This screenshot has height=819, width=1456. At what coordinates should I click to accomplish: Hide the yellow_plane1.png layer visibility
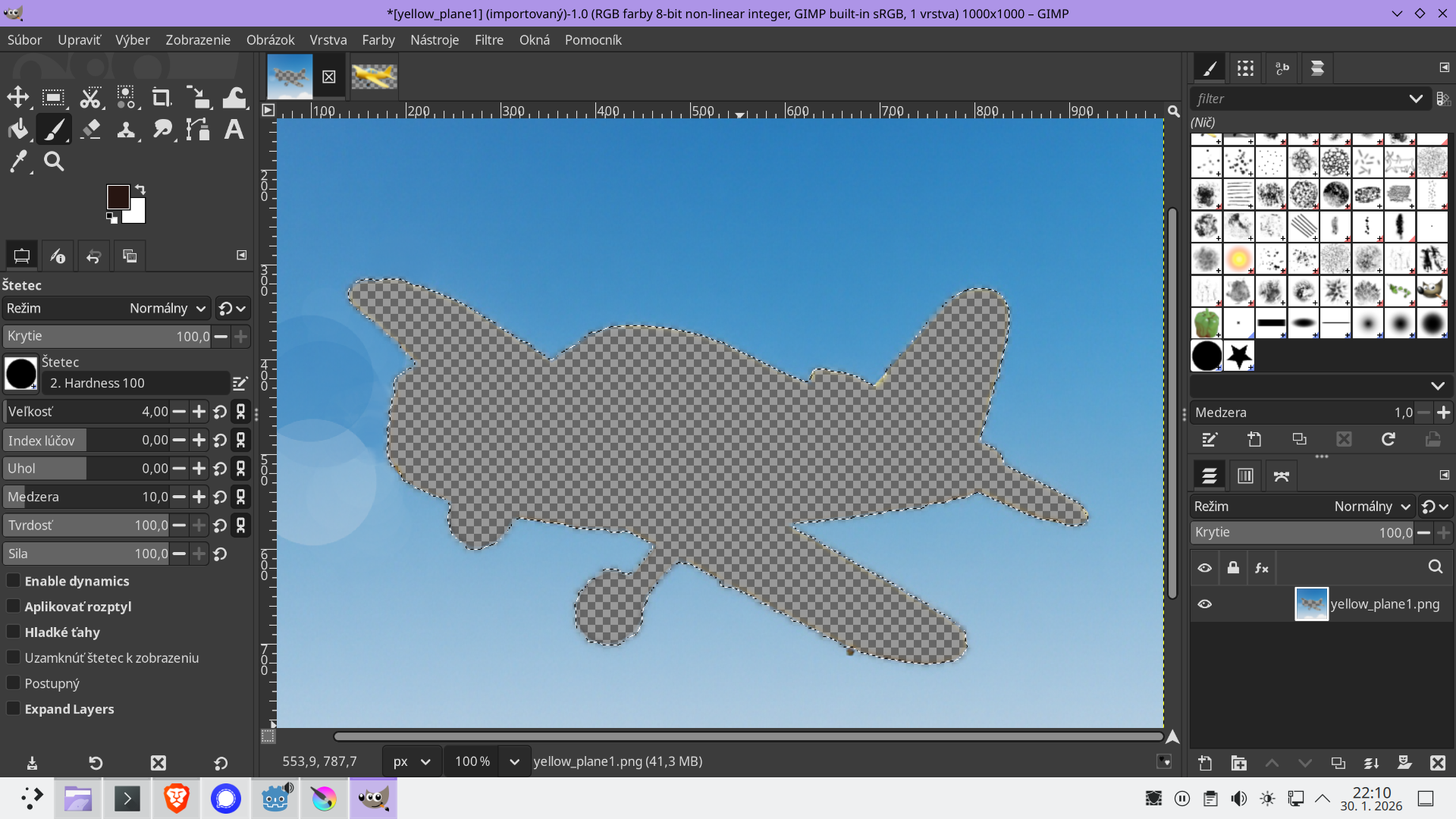coord(1206,604)
